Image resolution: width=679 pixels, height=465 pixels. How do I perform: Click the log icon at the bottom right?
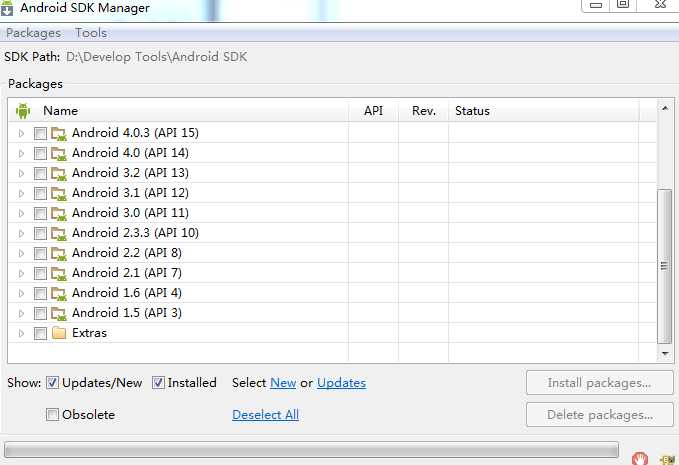pos(667,459)
